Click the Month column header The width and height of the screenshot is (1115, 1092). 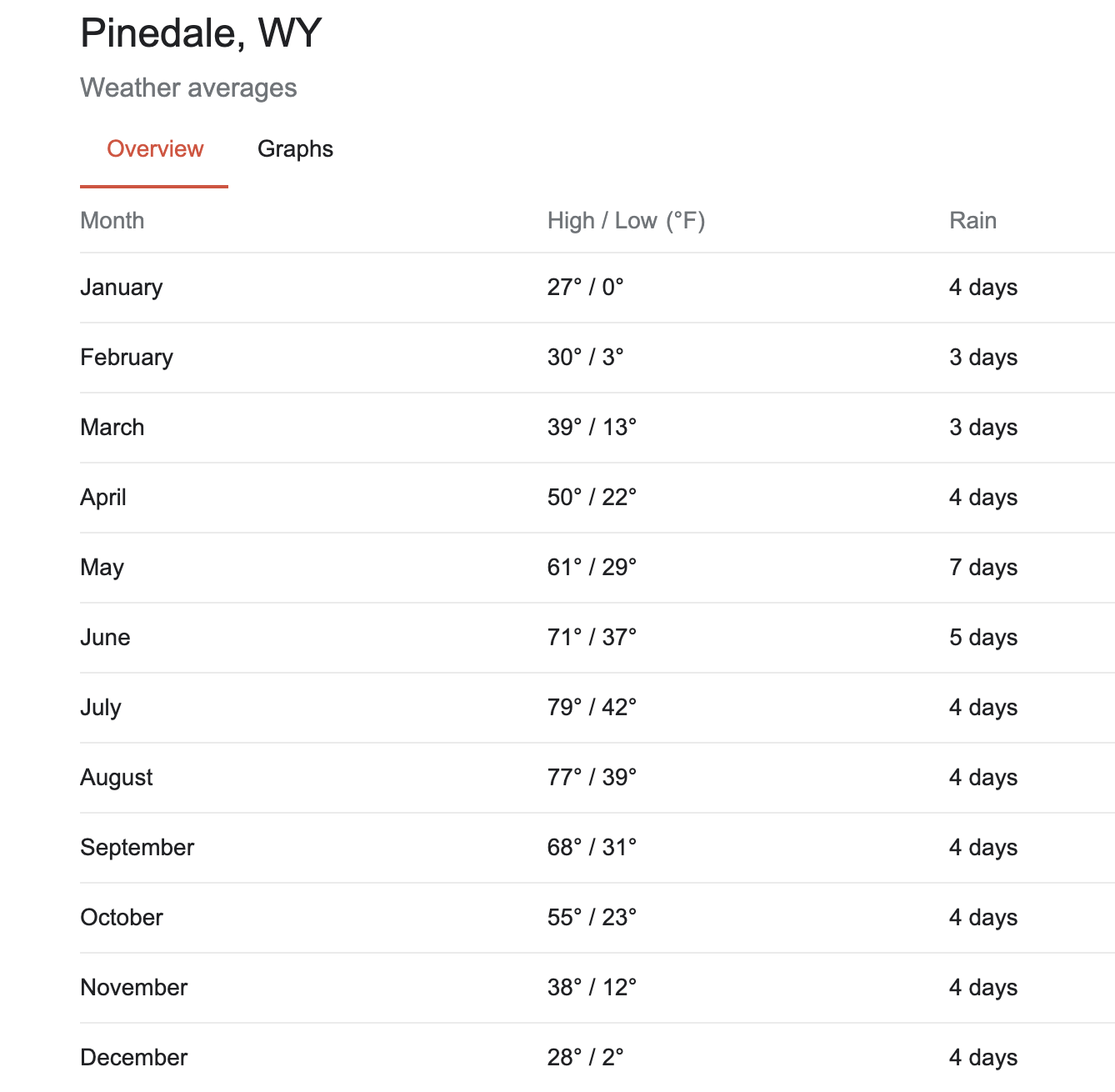pyautogui.click(x=112, y=221)
